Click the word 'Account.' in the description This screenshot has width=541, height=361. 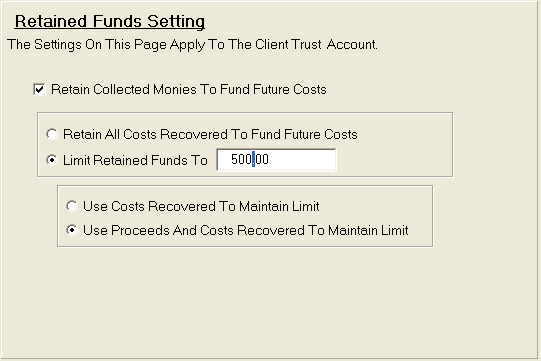tap(352, 45)
